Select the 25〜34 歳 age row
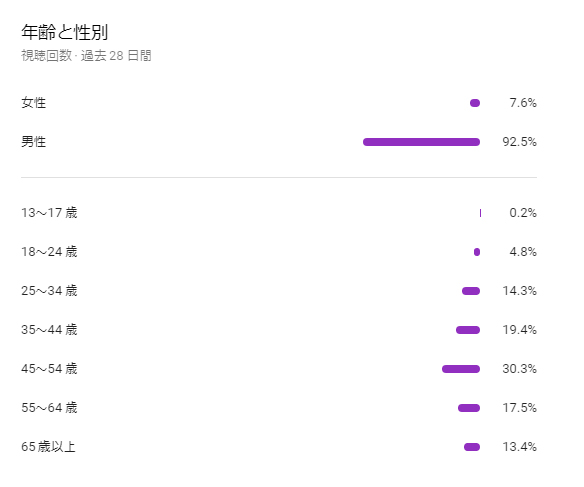This screenshot has width=584, height=487. pos(279,291)
